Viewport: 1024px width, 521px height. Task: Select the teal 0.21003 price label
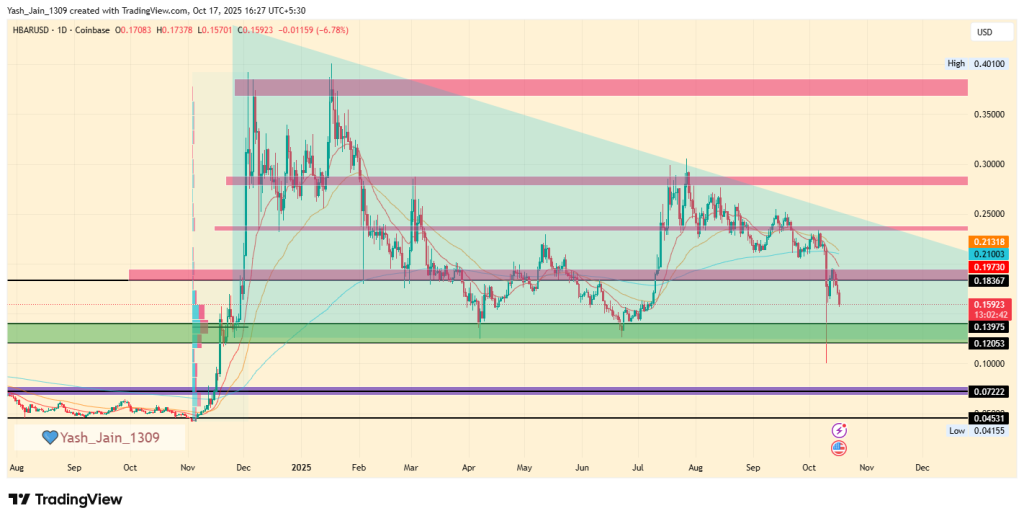(989, 256)
